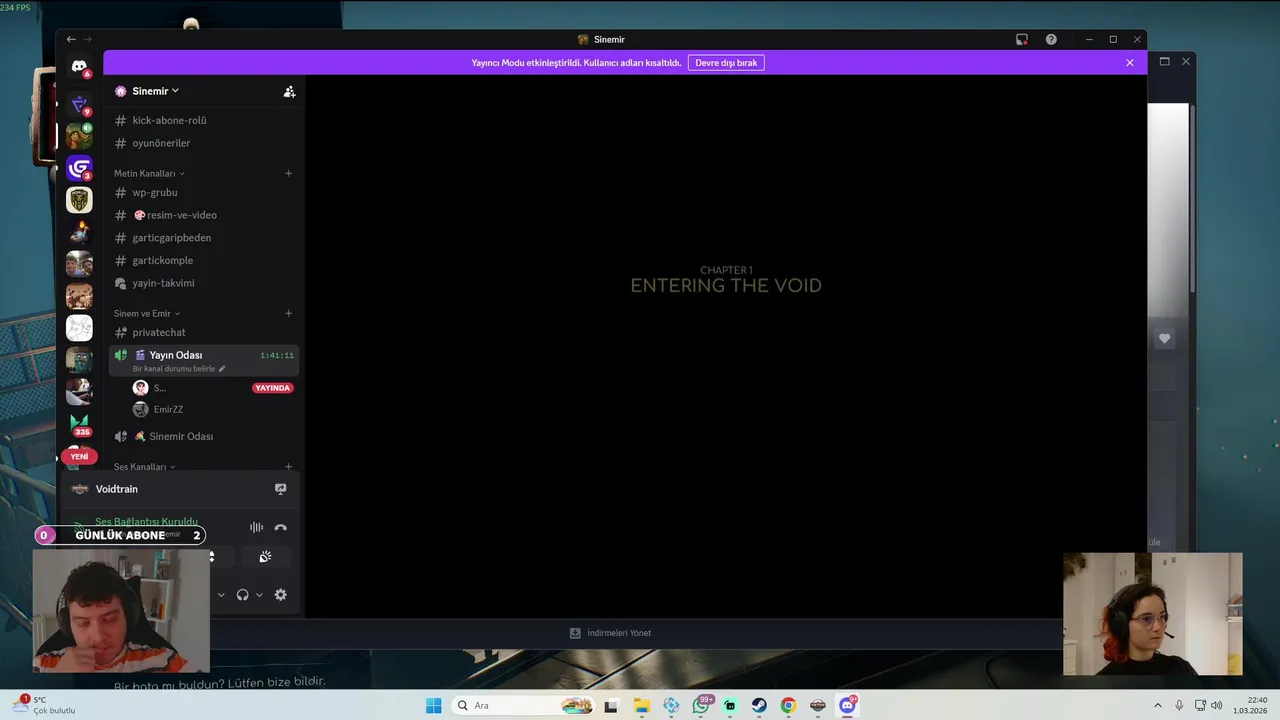Open WhatsApp from the taskbar
Screen dimensions: 1280x720
click(x=702, y=706)
